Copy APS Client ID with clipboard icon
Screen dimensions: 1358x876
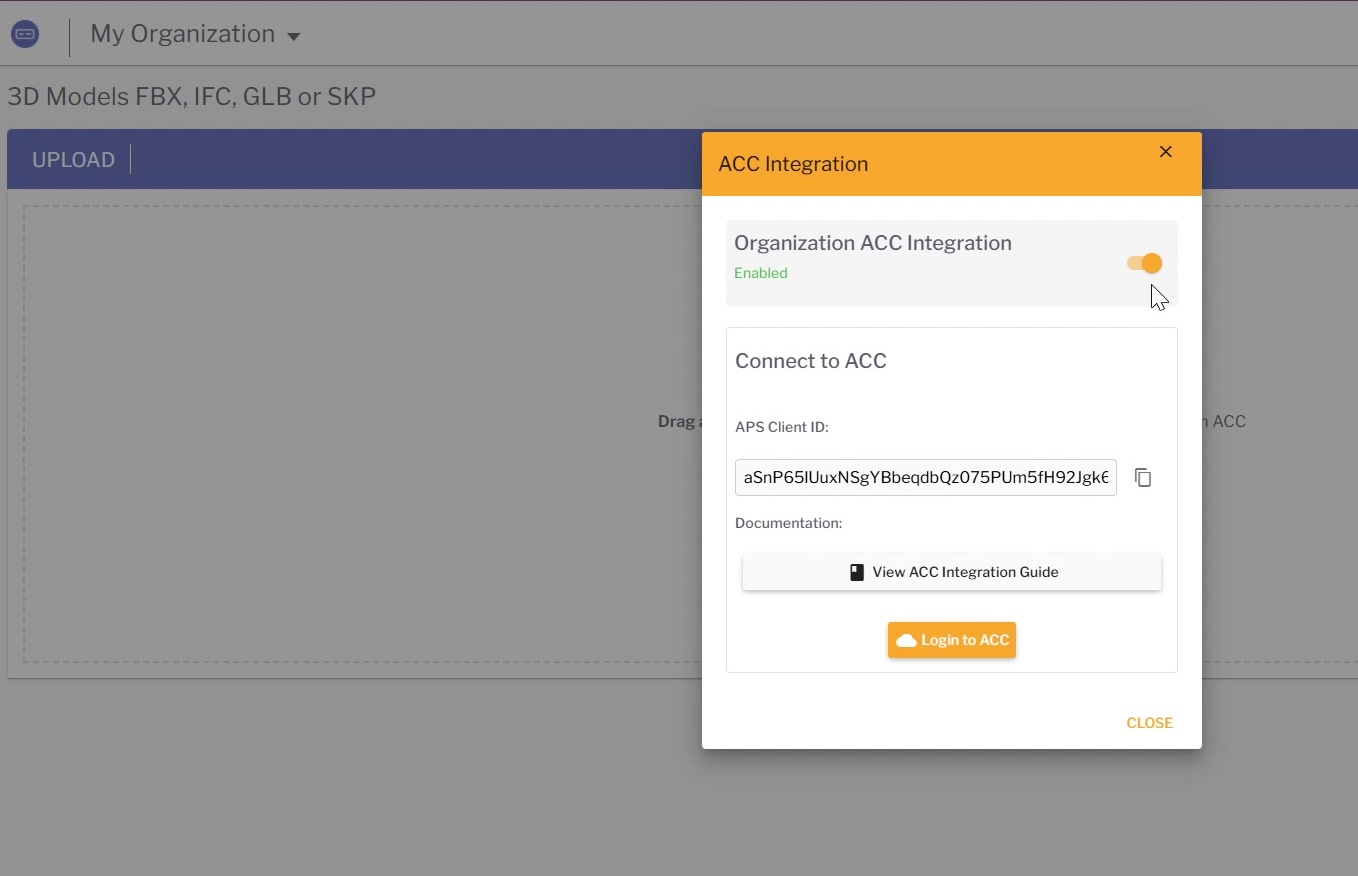point(1143,478)
